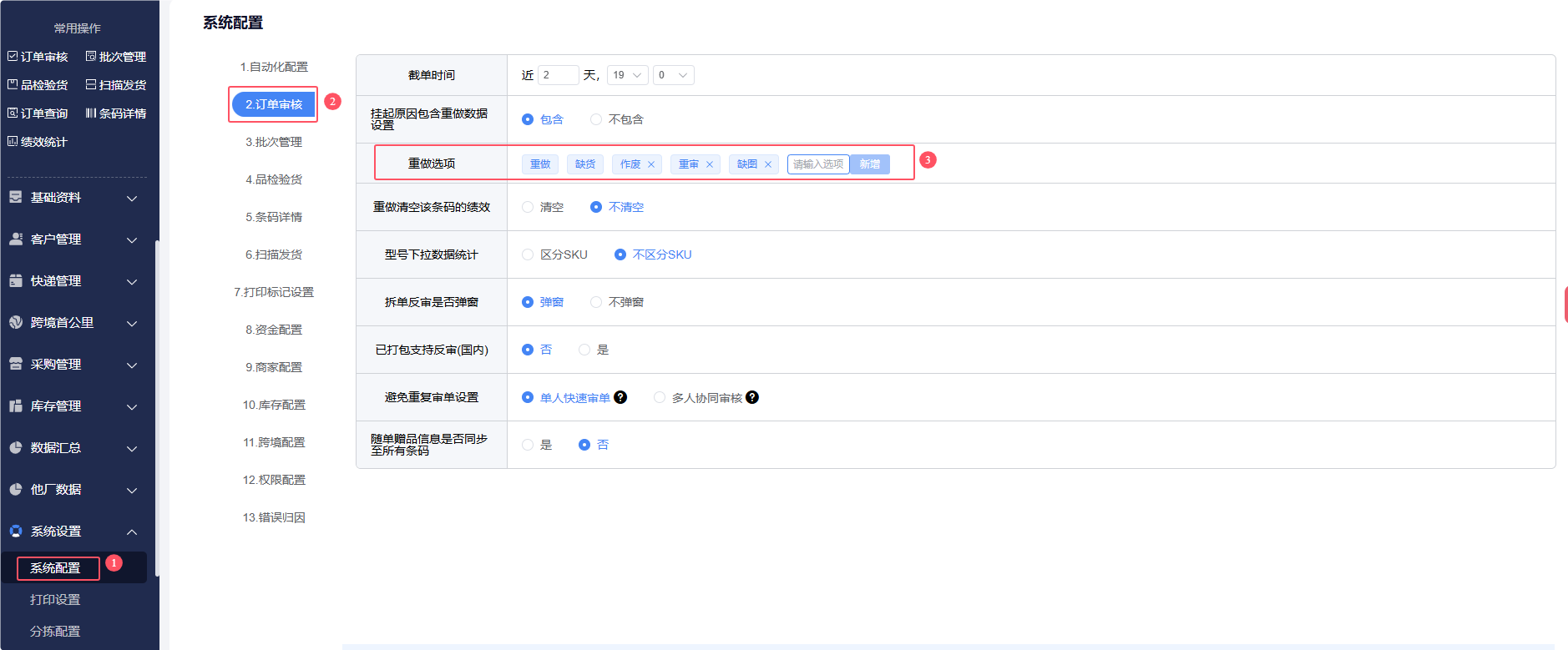Click help icon next to 多人协同审核
The image size is (1568, 650).
pyautogui.click(x=752, y=397)
